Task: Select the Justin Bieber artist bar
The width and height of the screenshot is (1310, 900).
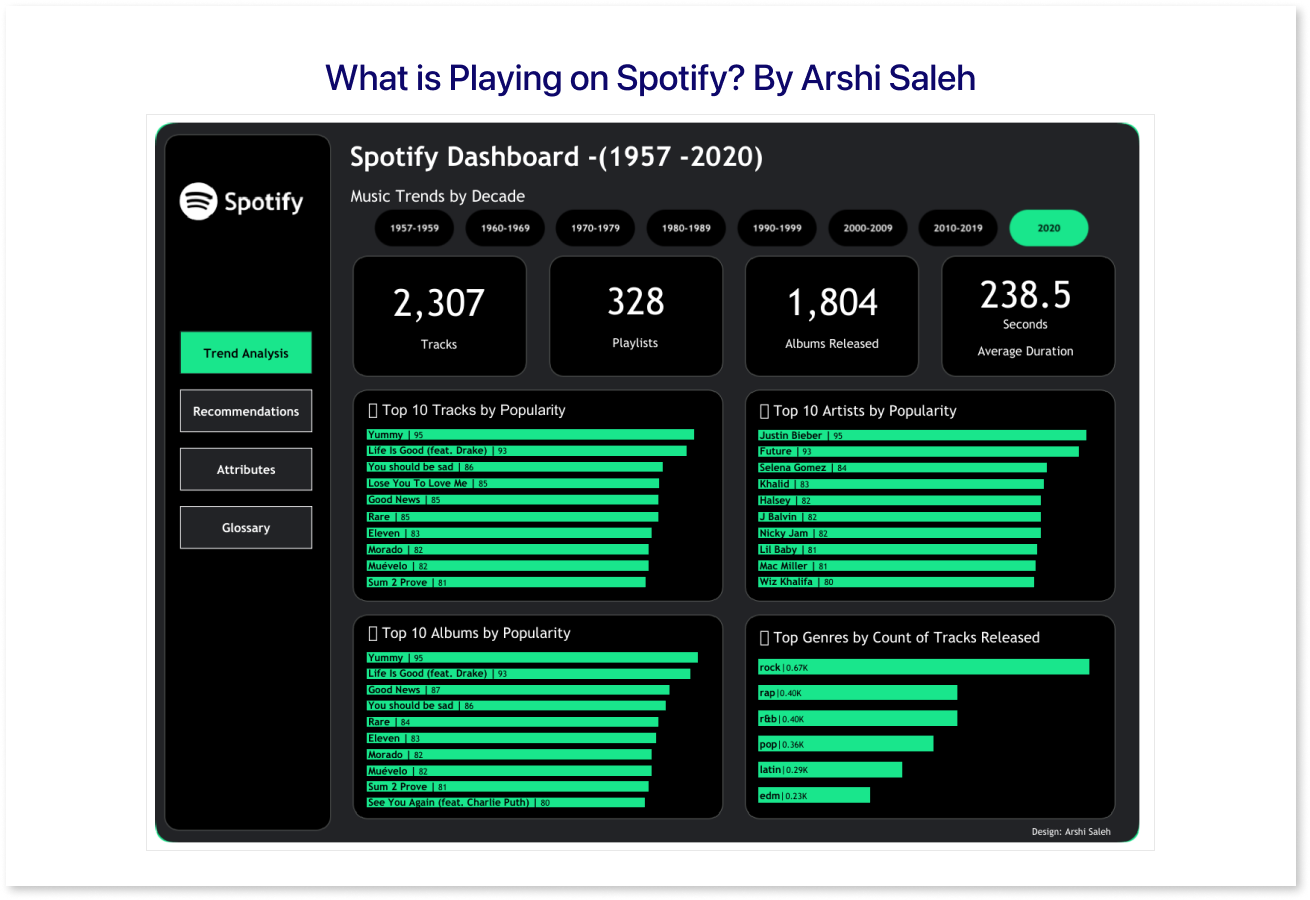Action: point(922,436)
